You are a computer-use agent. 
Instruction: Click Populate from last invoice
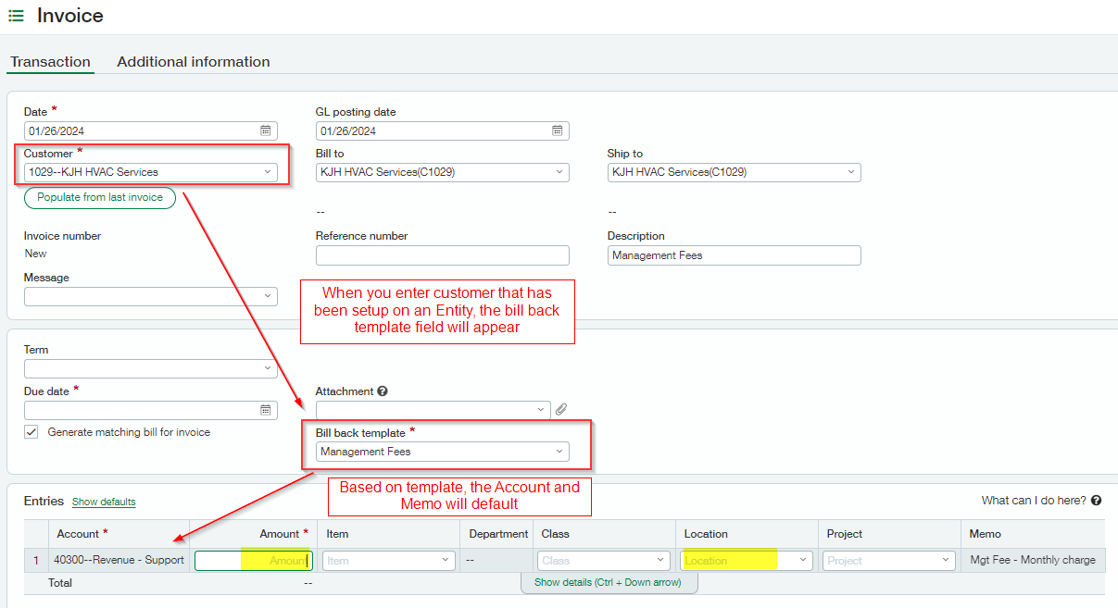click(99, 197)
